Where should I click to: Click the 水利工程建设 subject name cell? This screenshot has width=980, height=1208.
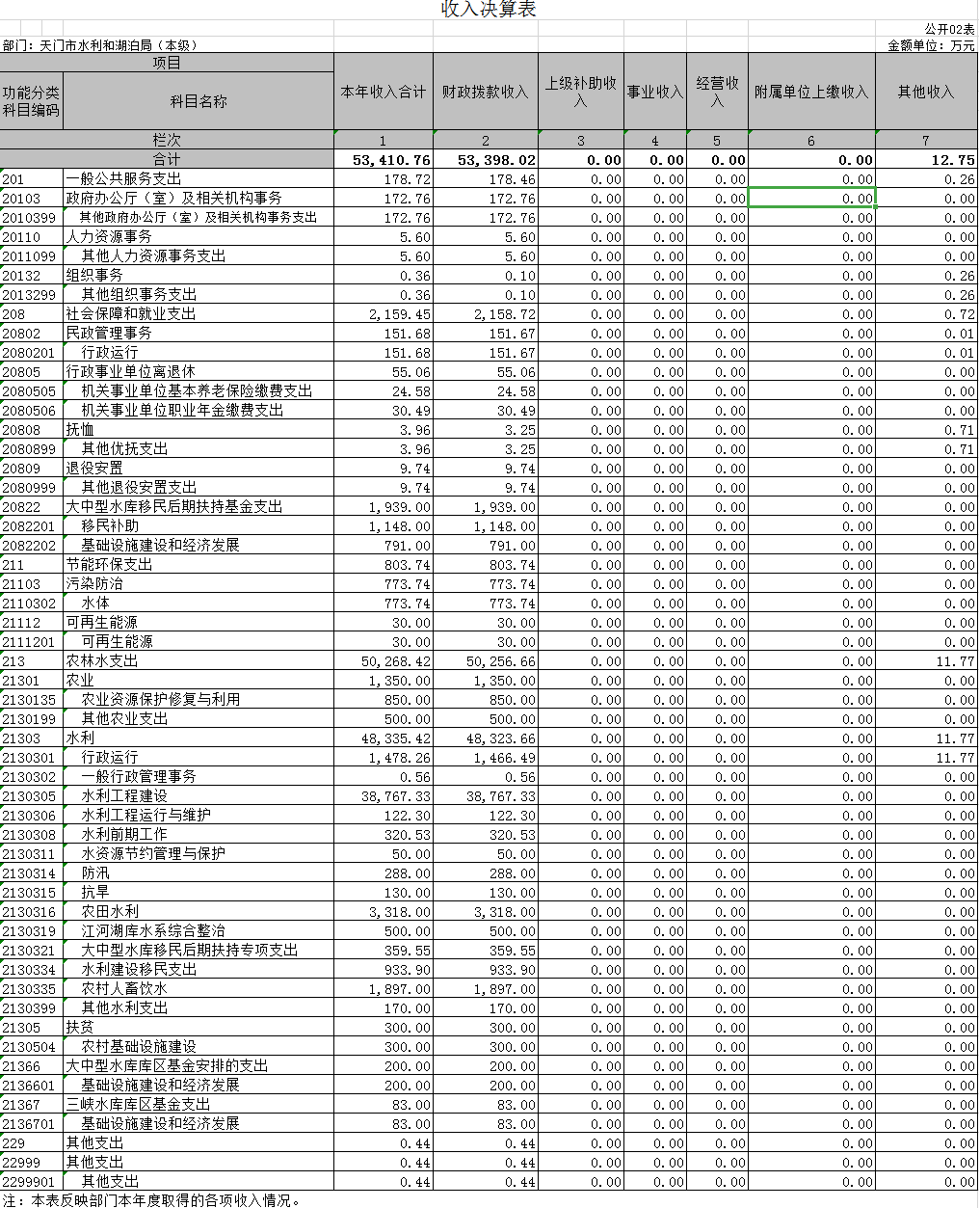click(123, 796)
